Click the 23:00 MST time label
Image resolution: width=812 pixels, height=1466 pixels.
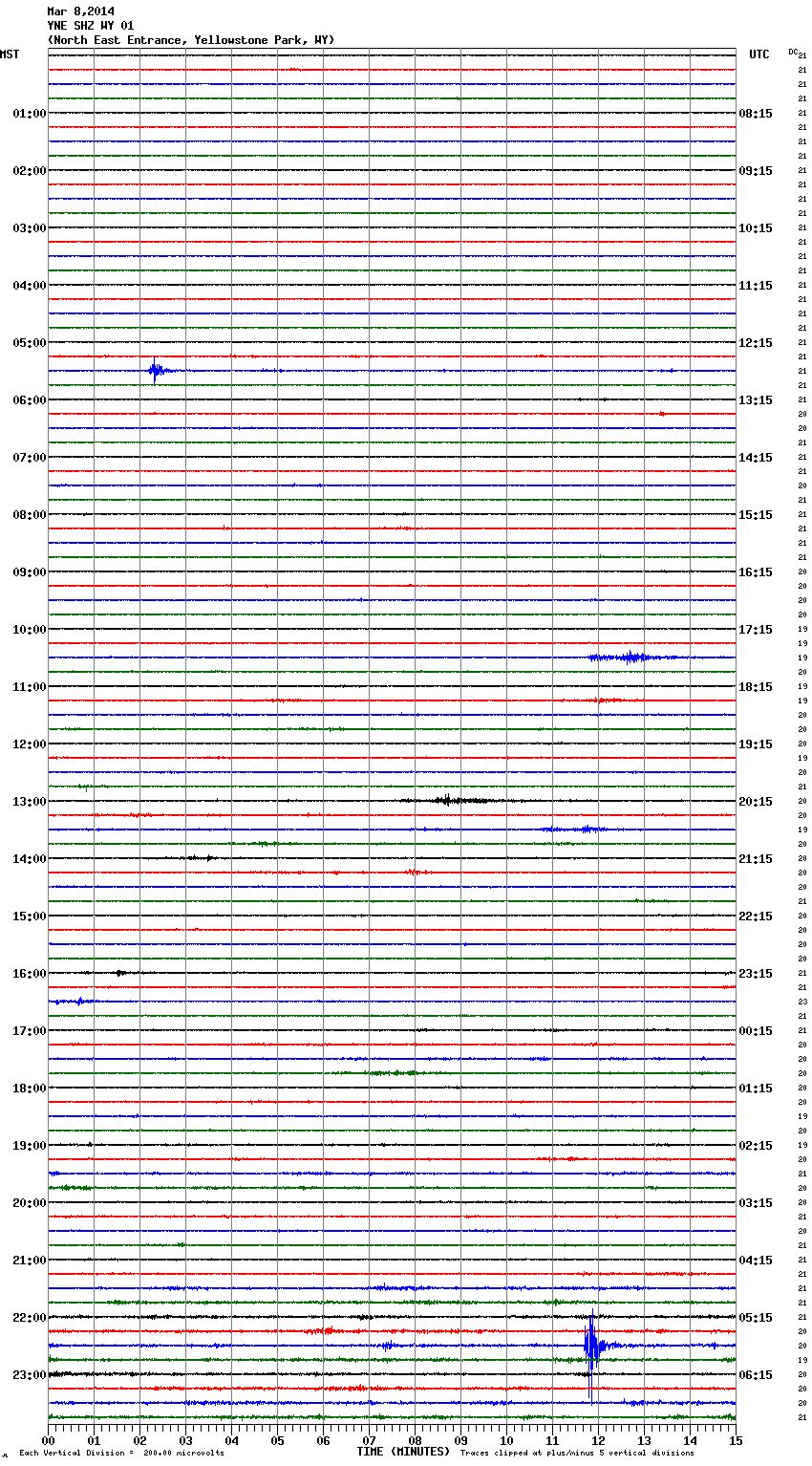coord(29,1375)
